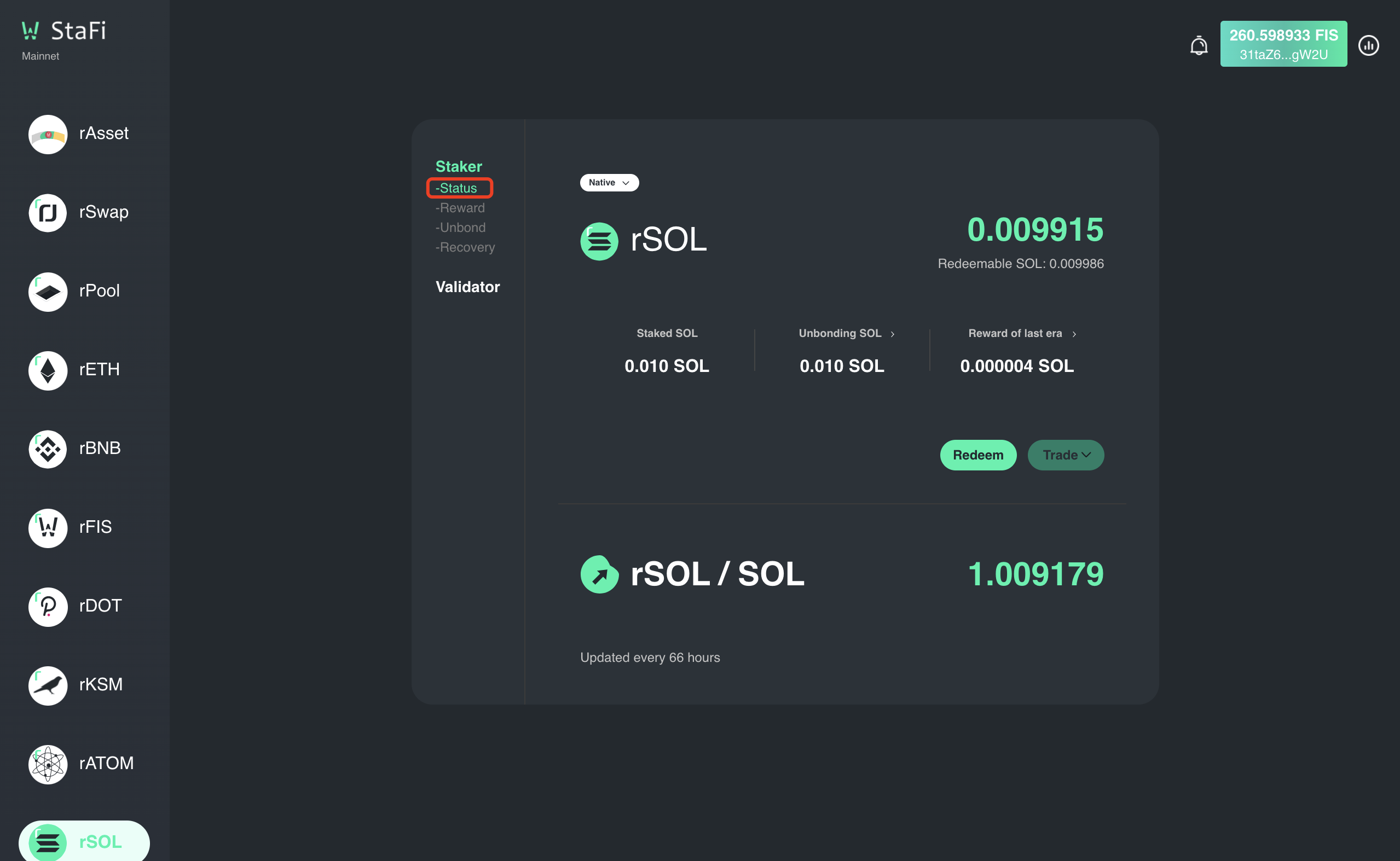Click the Redeem button

pos(978,455)
